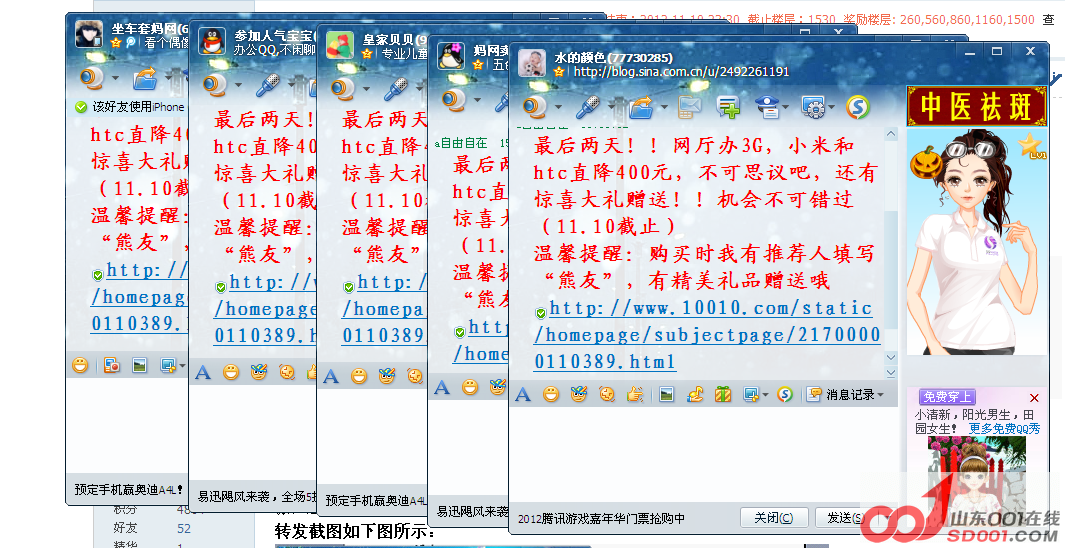Open the remote desktop settings icon
The image size is (1065, 548).
pyautogui.click(x=812, y=107)
